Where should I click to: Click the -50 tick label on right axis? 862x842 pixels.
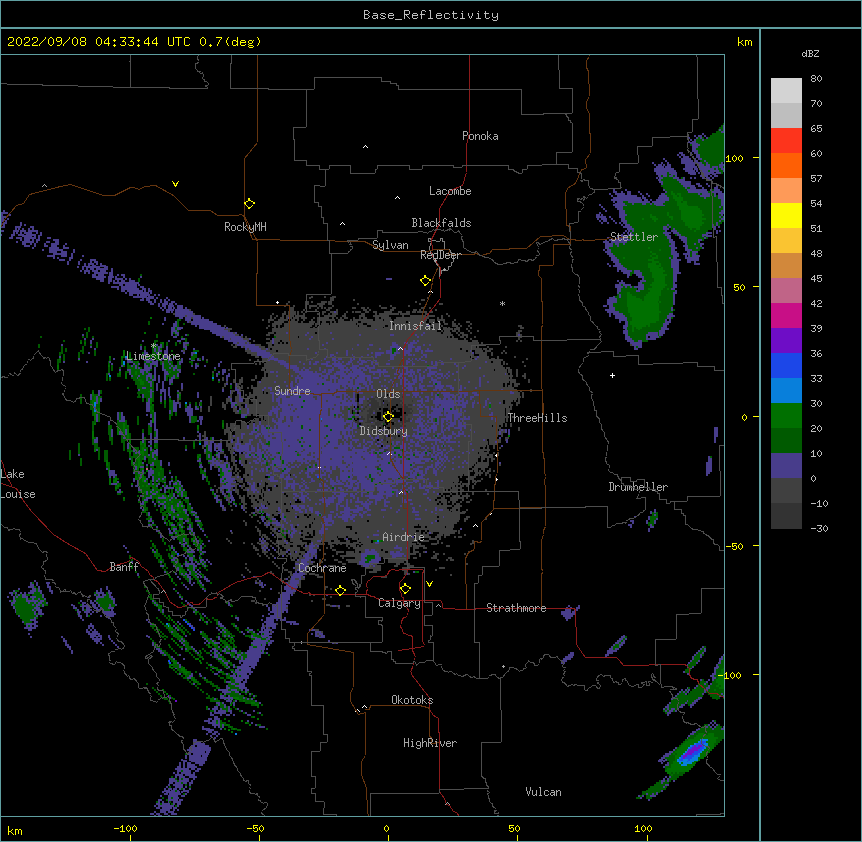[734, 546]
